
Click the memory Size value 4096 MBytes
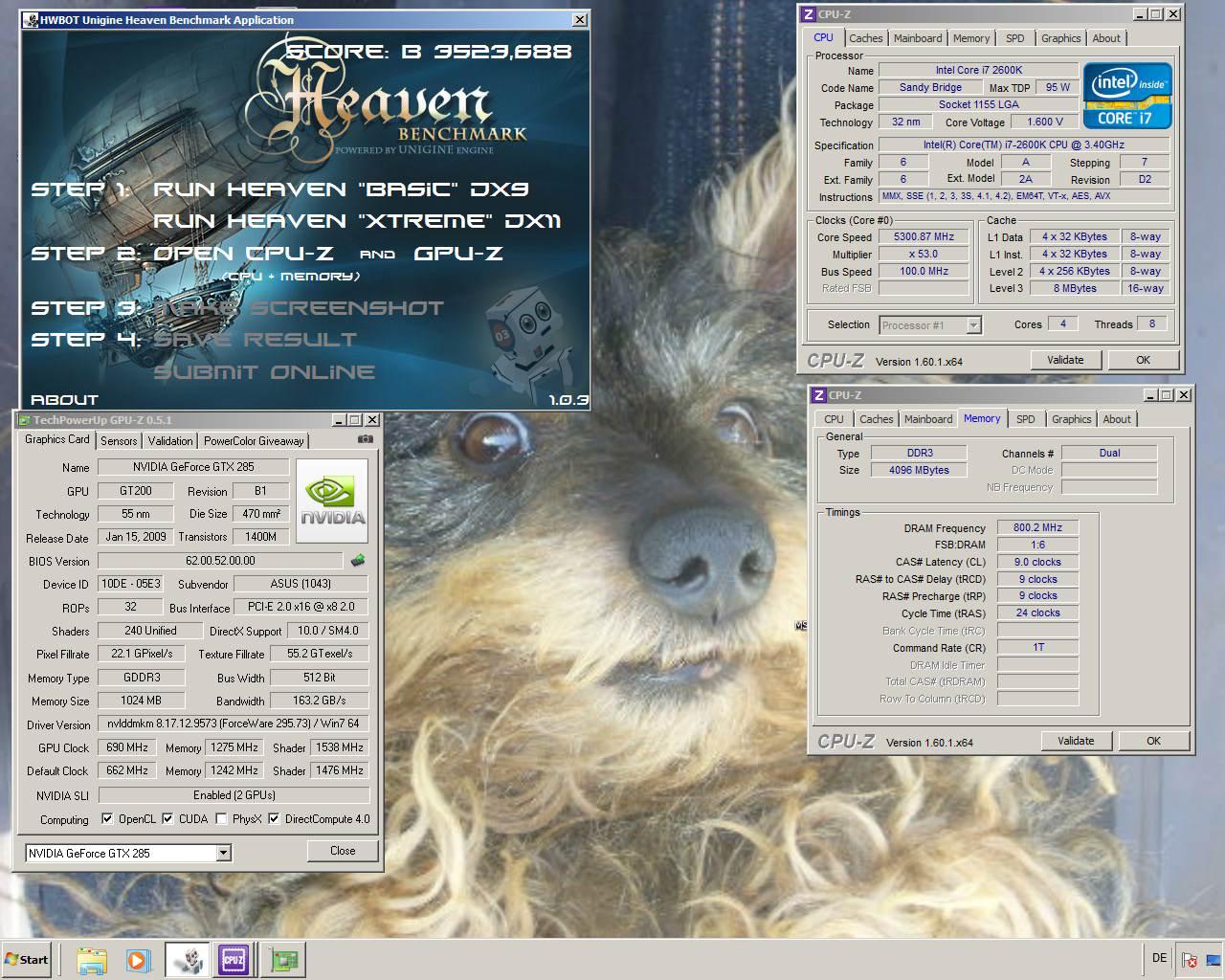point(919,470)
